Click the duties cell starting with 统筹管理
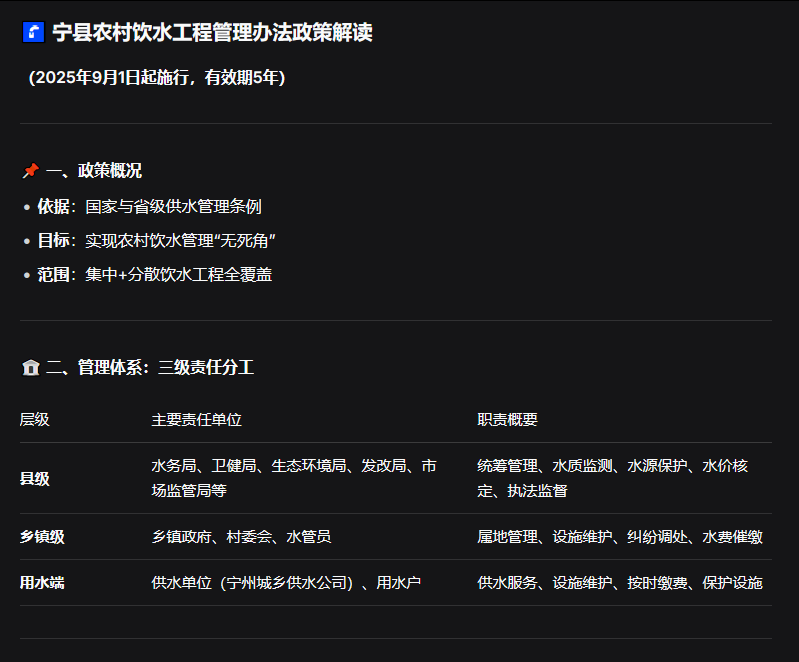This screenshot has width=799, height=662. [612, 479]
